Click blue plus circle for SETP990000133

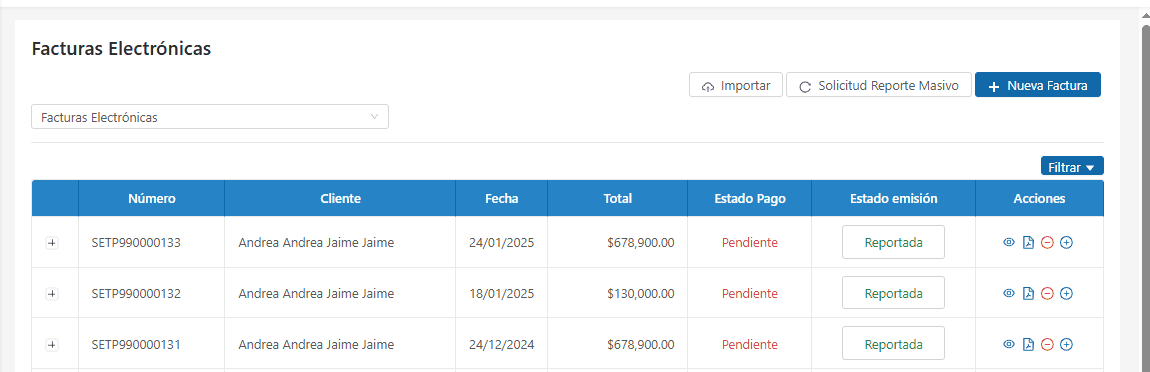point(1066,242)
